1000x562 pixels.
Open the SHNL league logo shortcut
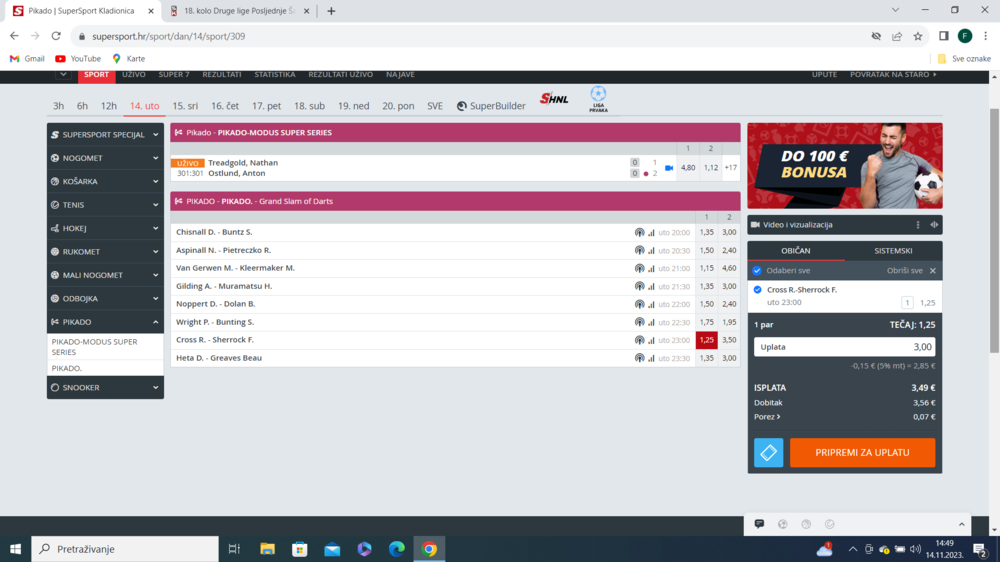click(x=554, y=99)
